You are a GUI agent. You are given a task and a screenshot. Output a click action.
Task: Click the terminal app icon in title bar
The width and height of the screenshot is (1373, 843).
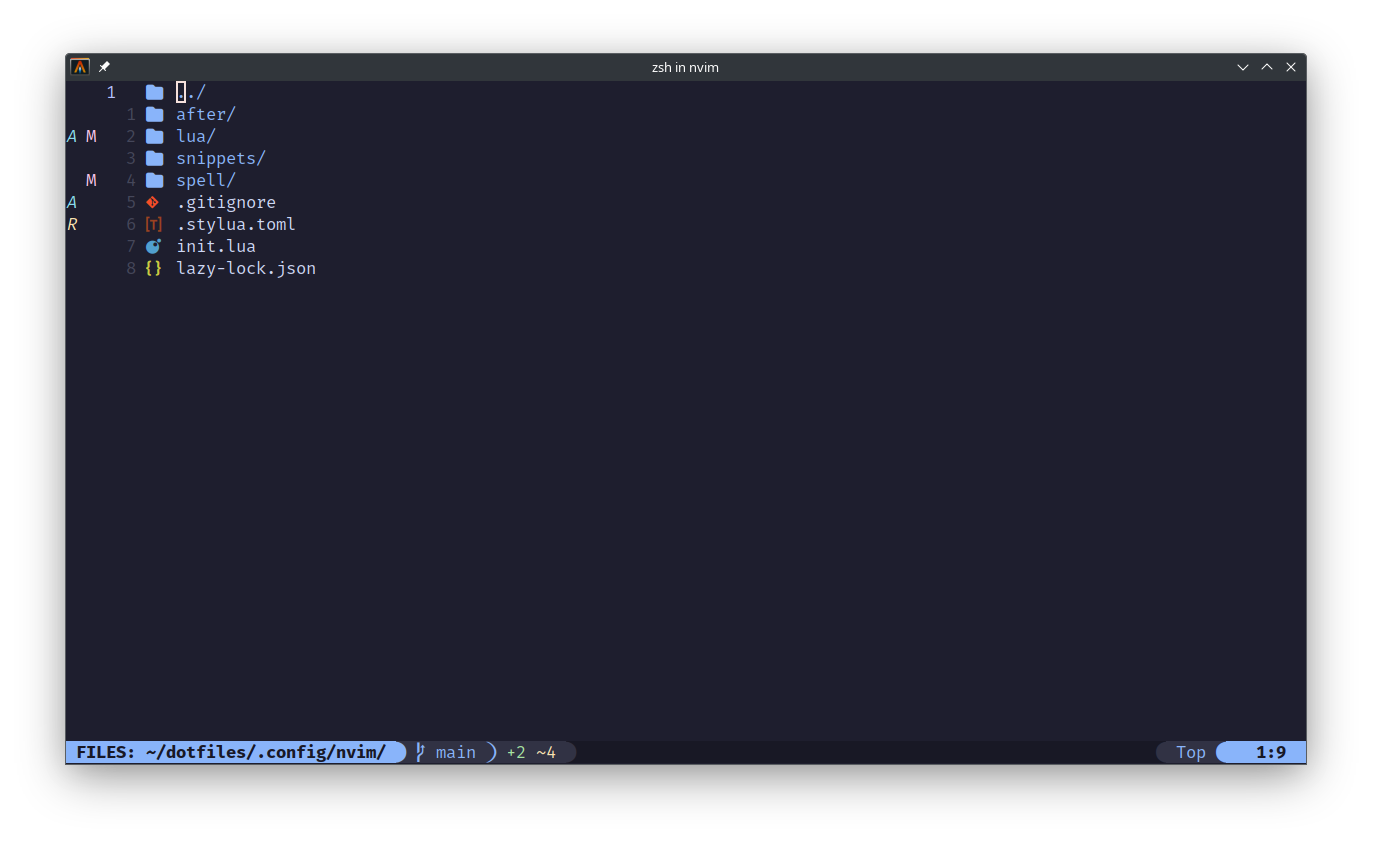coord(80,67)
